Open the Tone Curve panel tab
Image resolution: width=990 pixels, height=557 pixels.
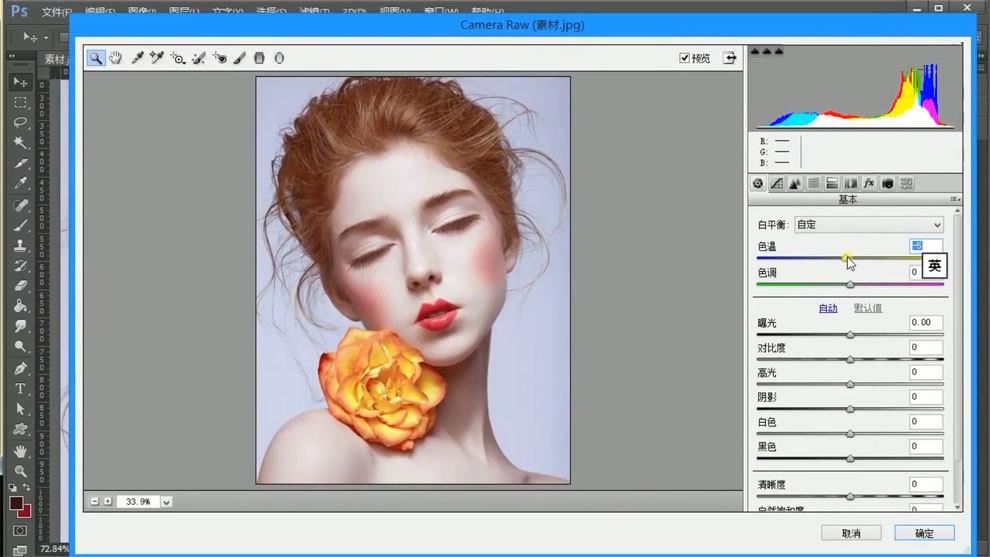point(777,183)
